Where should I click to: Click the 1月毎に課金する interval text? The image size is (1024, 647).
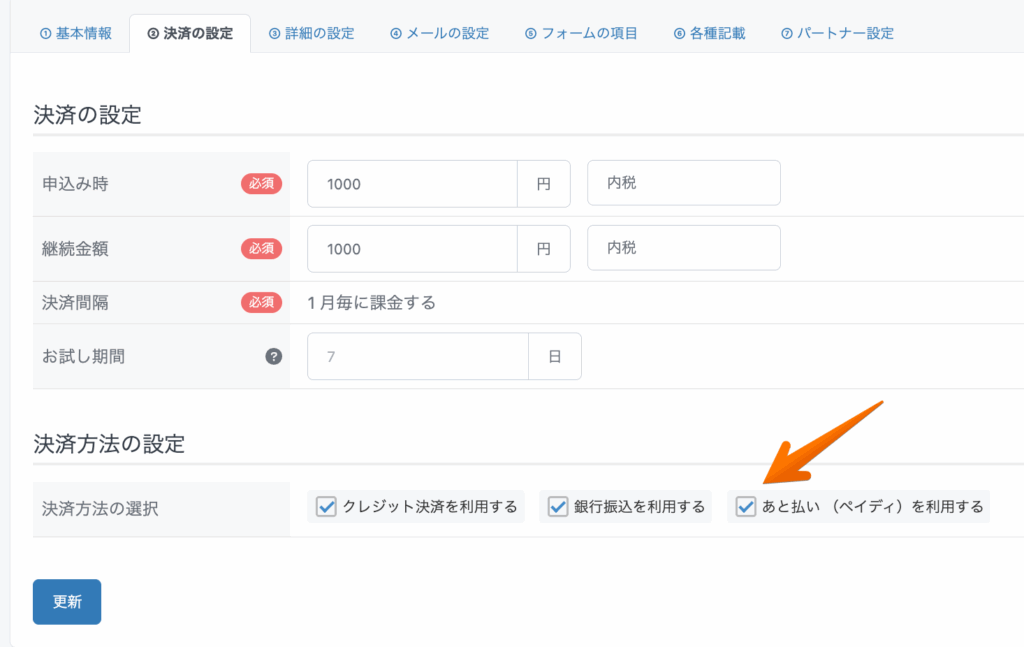[x=372, y=303]
